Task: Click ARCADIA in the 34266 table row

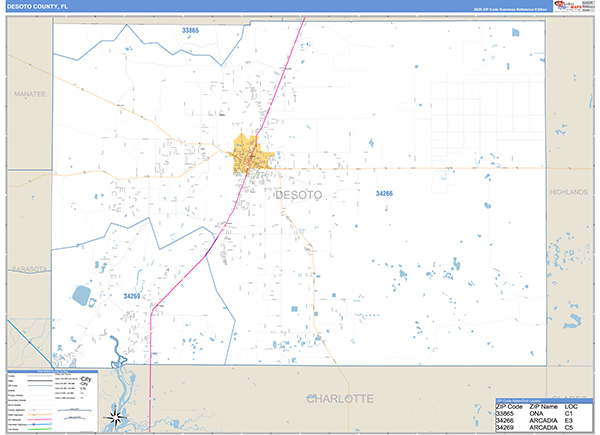Action: tap(543, 421)
